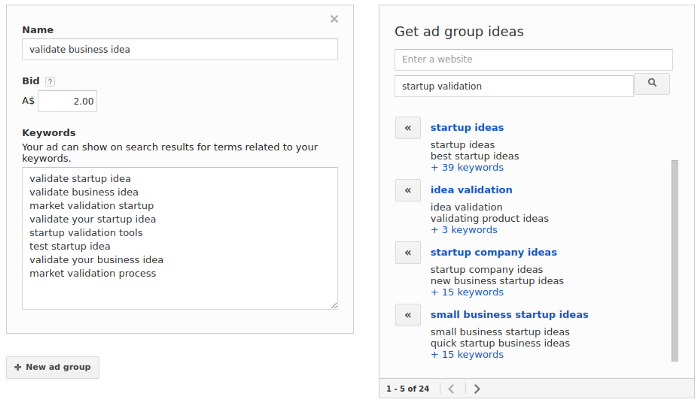Add the idea validation group using the arrow

click(x=407, y=190)
